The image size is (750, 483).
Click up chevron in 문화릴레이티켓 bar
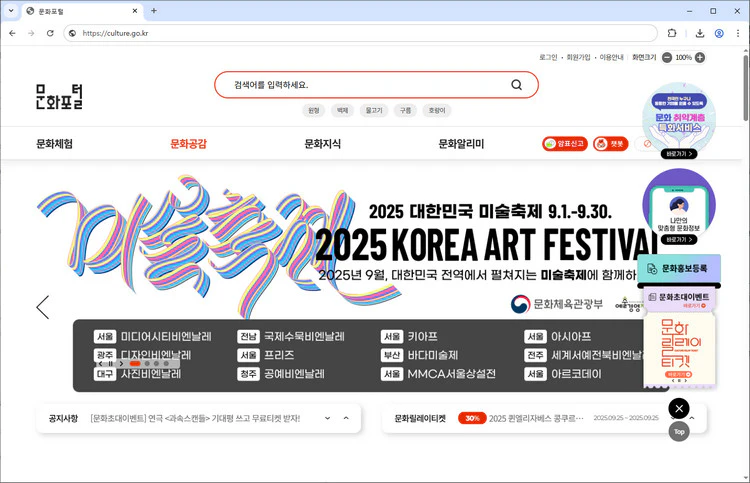tap(692, 418)
